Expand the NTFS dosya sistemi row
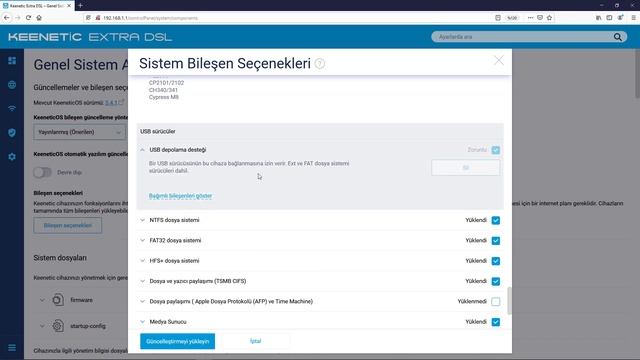Screen dimensions: 640x360 click(142, 220)
